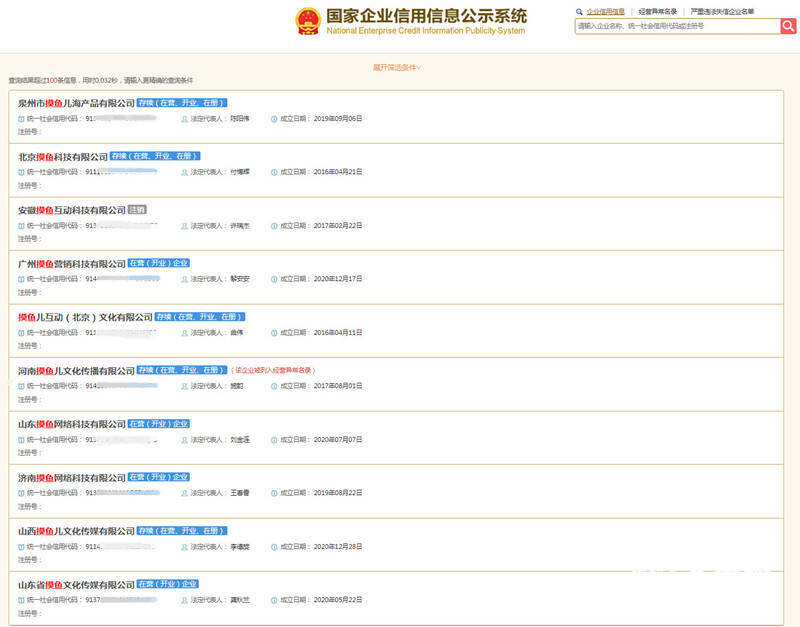Open 山东摸鱼网络科技有限公司 company page
This screenshot has width=800, height=627.
point(72,424)
